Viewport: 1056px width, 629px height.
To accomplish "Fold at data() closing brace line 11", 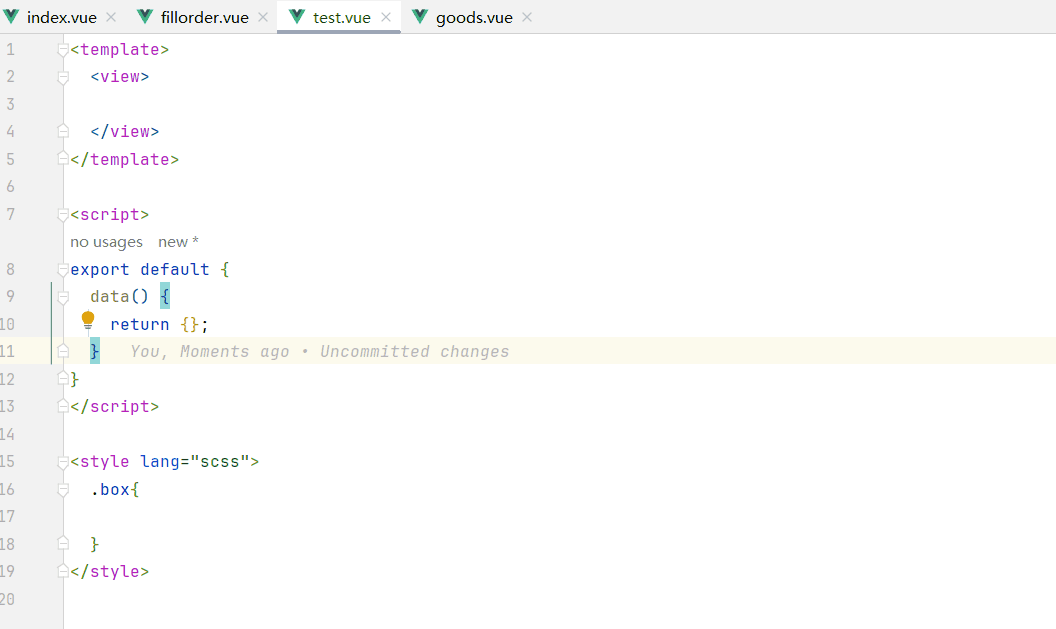I will tap(63, 351).
